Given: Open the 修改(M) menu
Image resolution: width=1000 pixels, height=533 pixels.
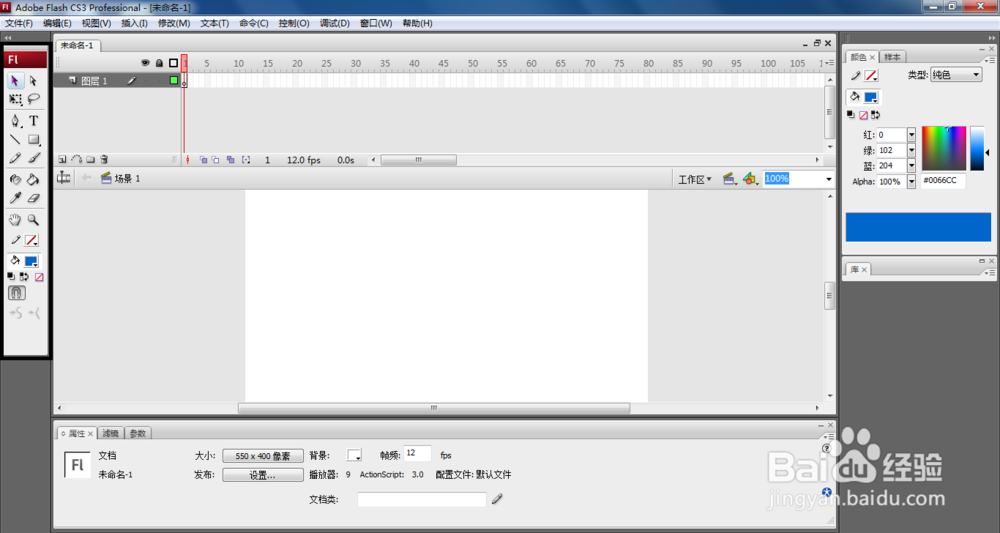Looking at the screenshot, I should pyautogui.click(x=174, y=23).
